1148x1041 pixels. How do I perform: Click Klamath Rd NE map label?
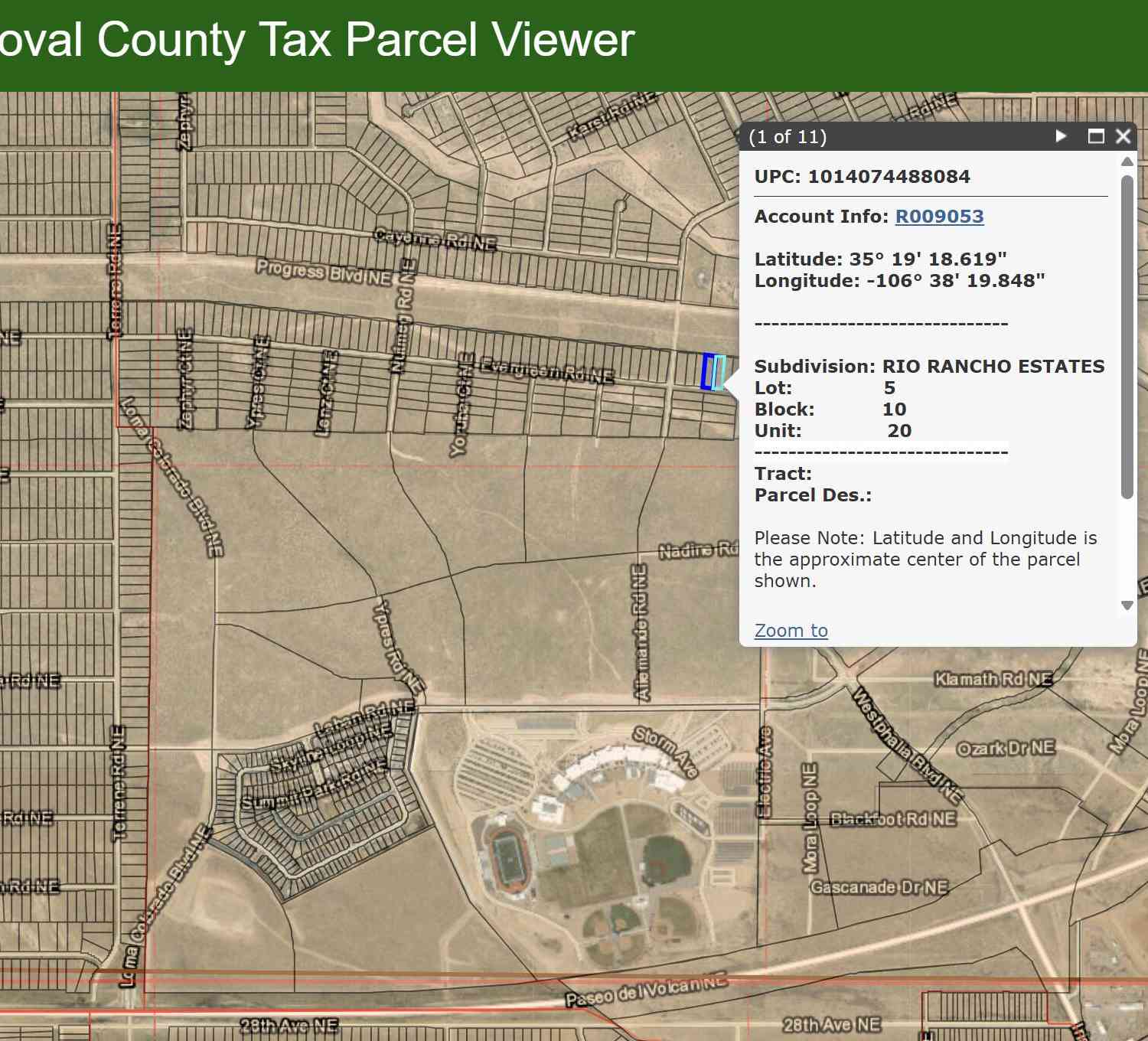point(993,679)
